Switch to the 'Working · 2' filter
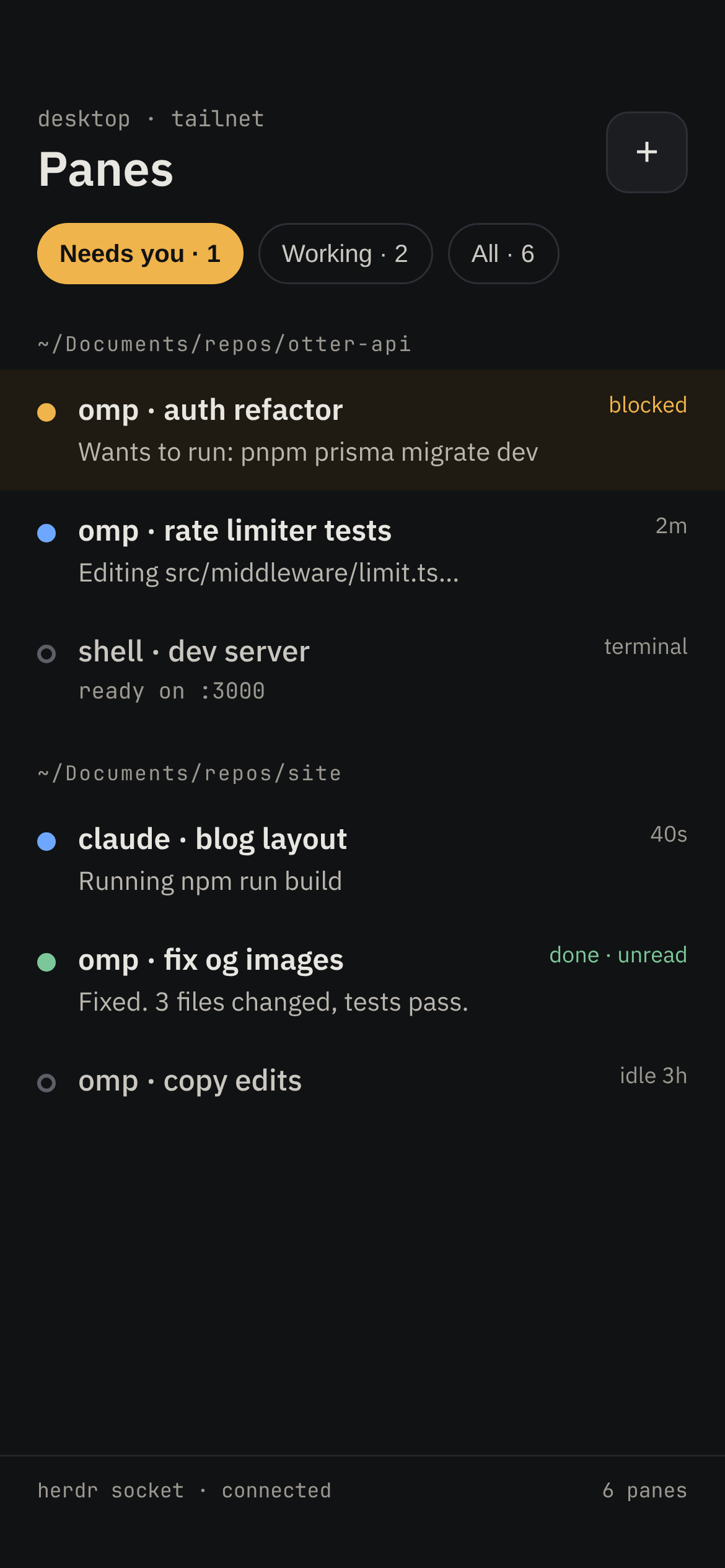Image resolution: width=725 pixels, height=1568 pixels. click(345, 254)
